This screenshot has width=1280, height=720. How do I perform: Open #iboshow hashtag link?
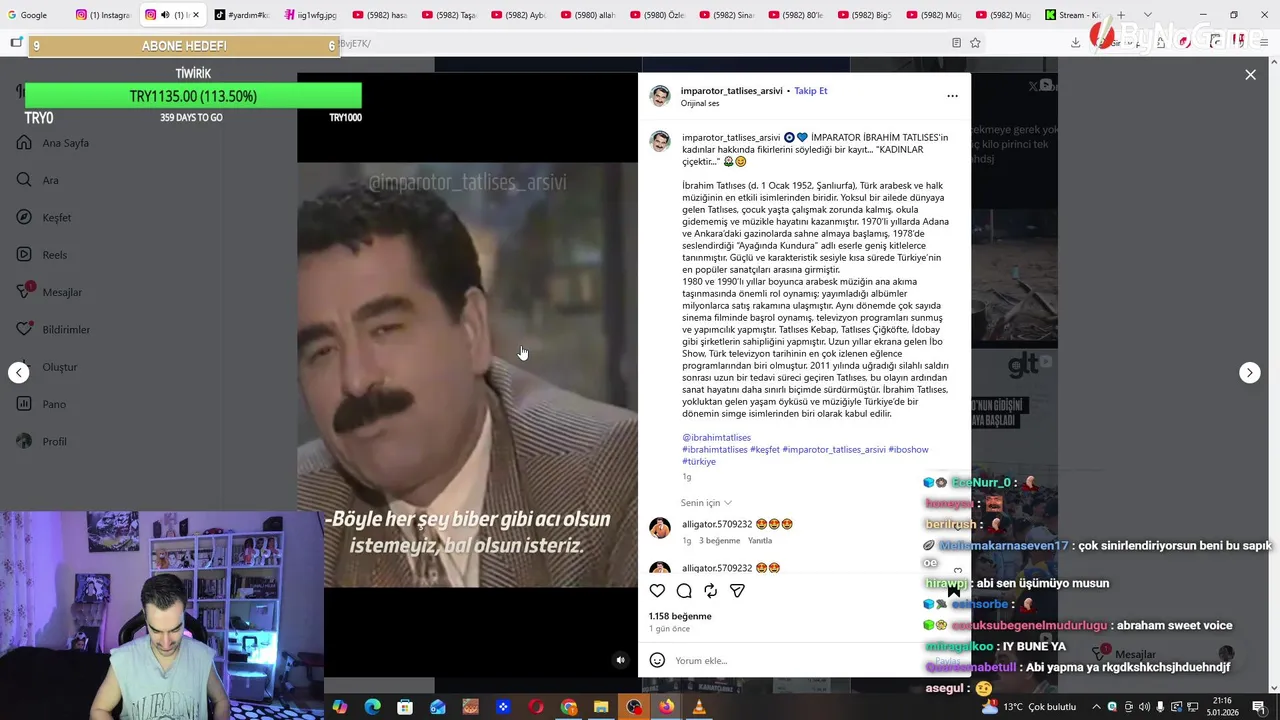[908, 450]
